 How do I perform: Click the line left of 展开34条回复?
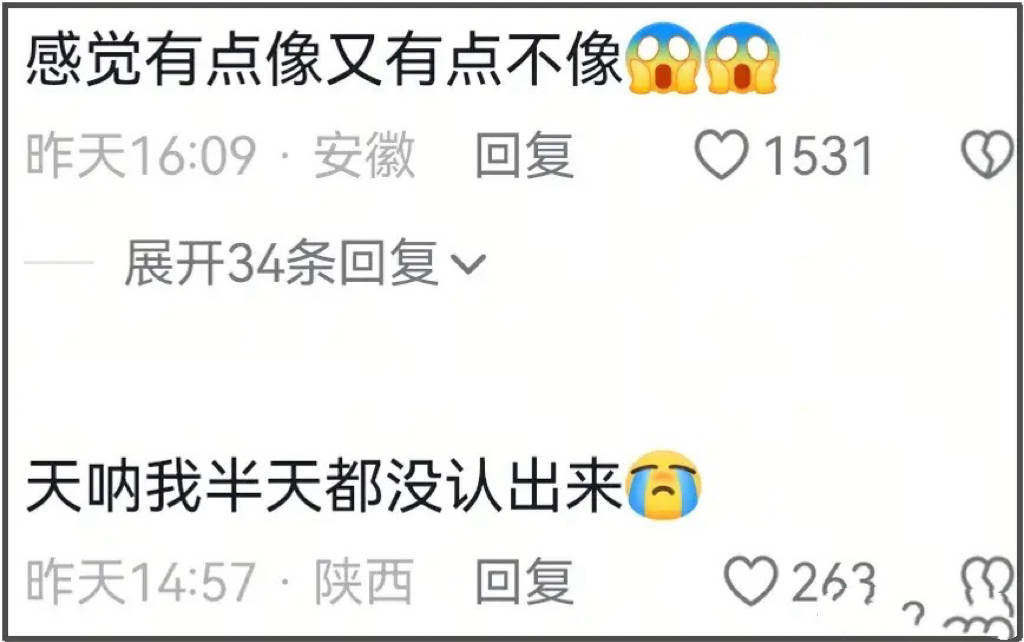coord(59,263)
